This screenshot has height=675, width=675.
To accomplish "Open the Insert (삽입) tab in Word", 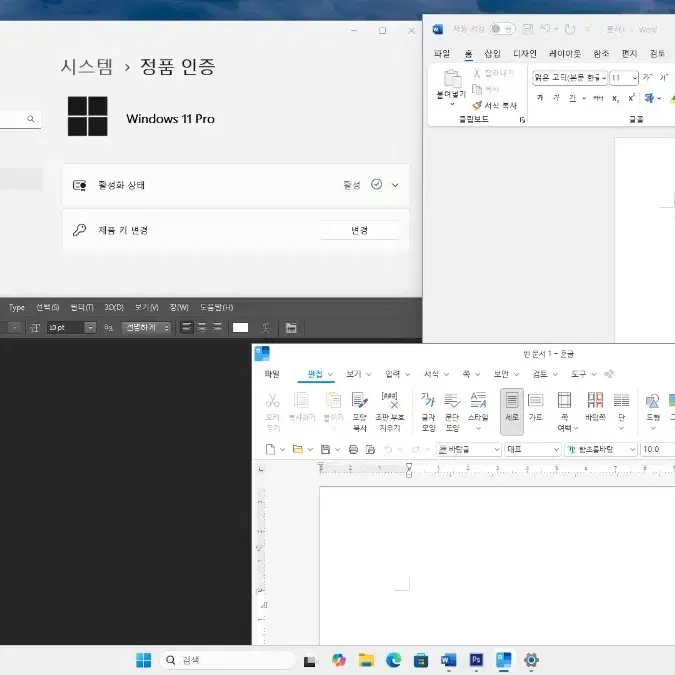I will coord(492,53).
